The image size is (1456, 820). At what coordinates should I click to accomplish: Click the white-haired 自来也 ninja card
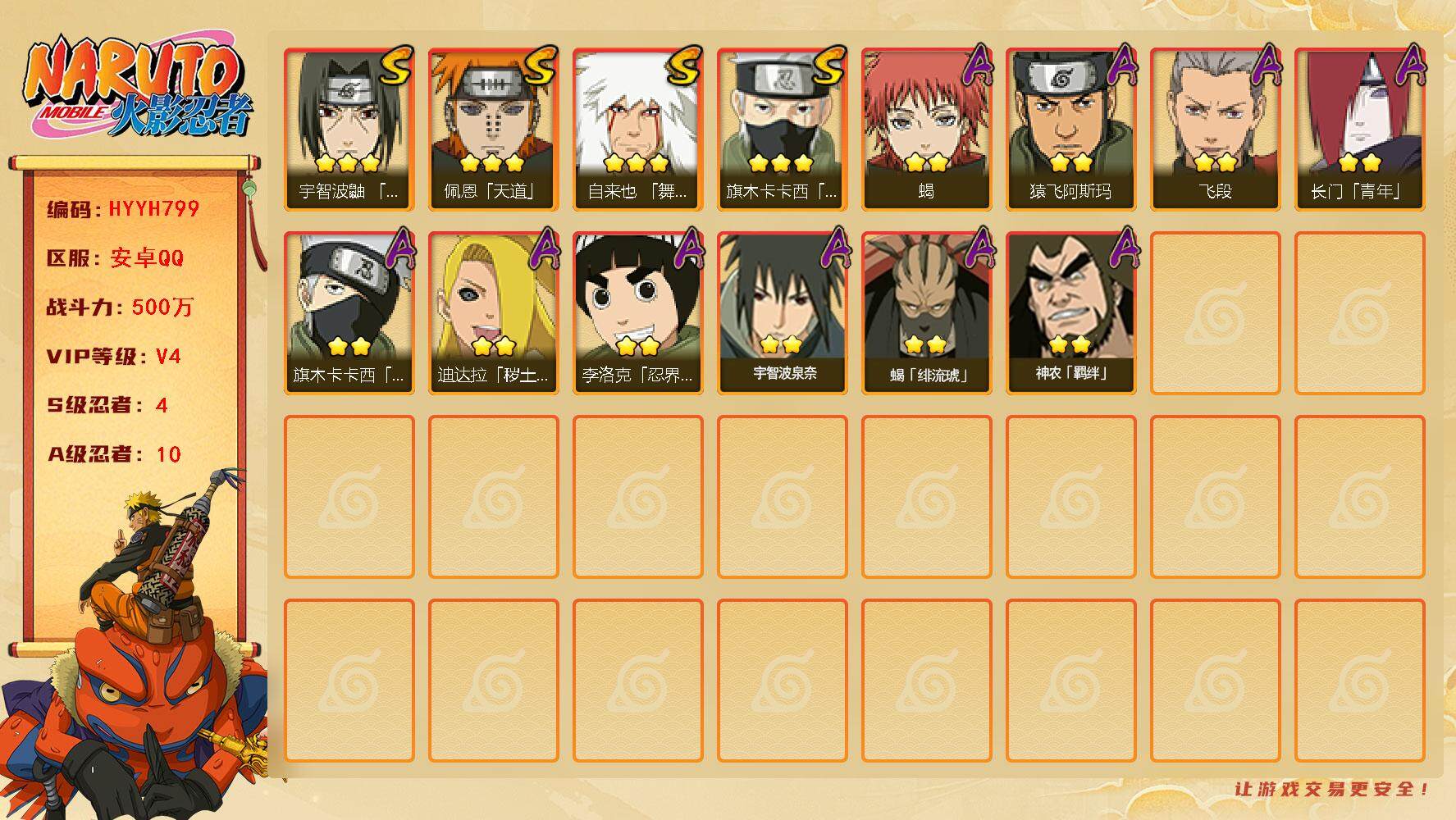click(x=637, y=130)
